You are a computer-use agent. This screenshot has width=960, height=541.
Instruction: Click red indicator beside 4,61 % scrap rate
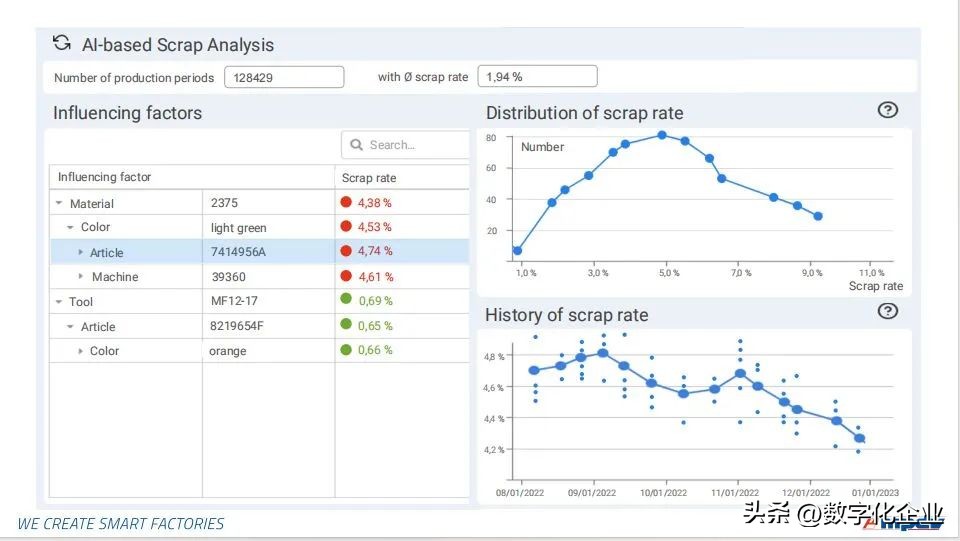[x=346, y=276]
